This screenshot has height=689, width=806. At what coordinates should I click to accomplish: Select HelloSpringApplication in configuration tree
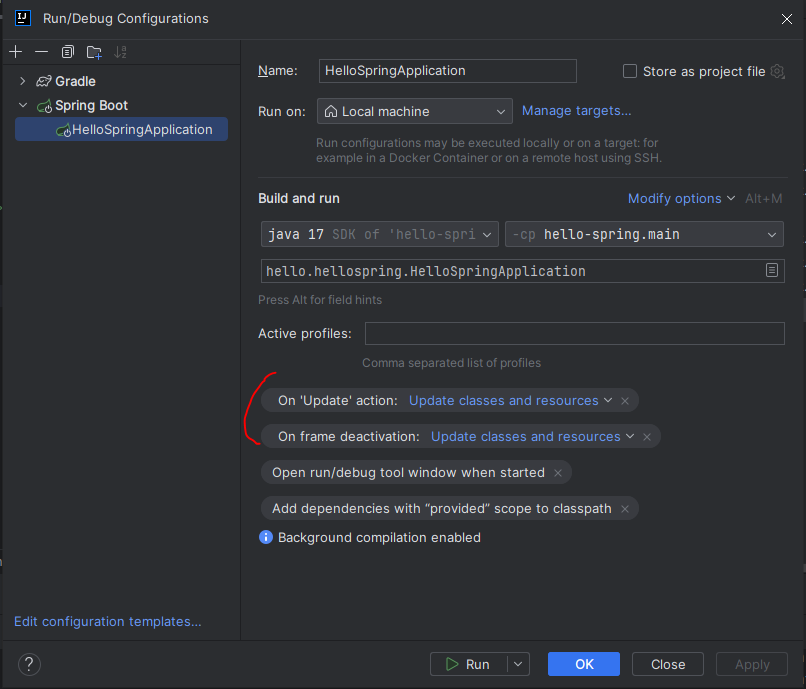tap(121, 129)
